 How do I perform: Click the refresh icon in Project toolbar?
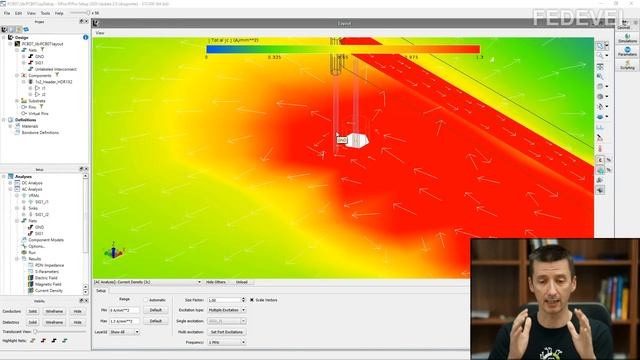[26, 29]
